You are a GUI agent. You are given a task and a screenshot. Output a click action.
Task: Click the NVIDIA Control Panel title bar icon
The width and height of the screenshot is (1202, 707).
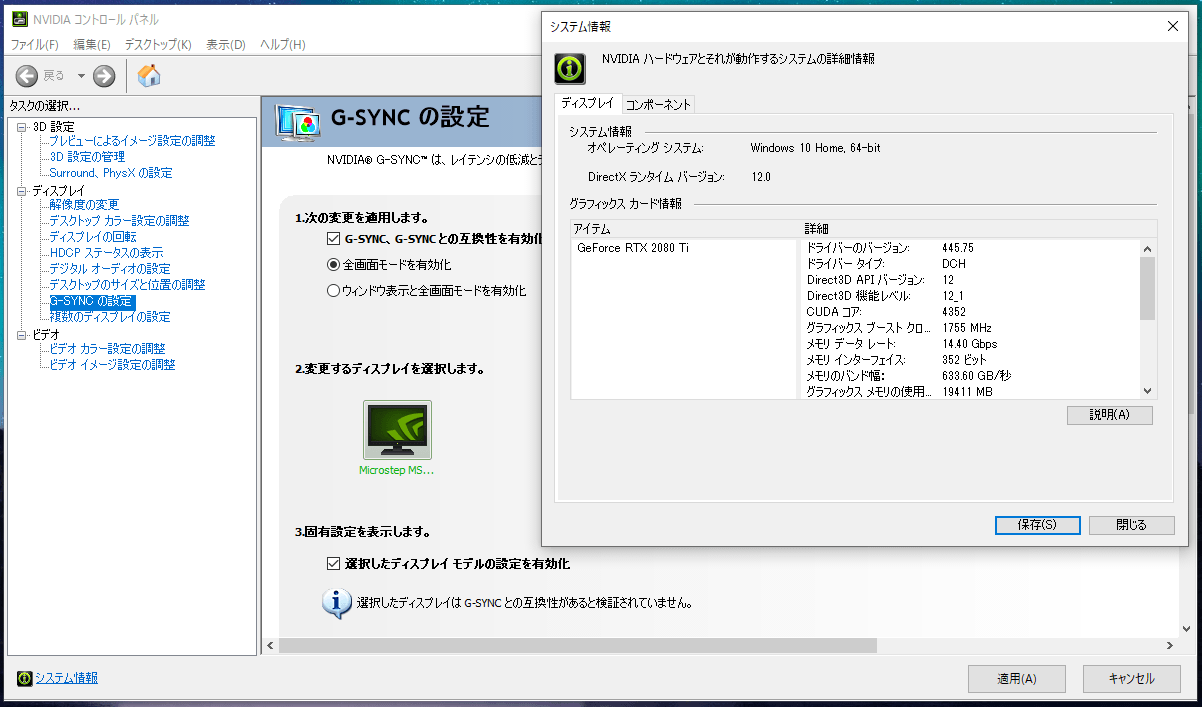pyautogui.click(x=18, y=20)
